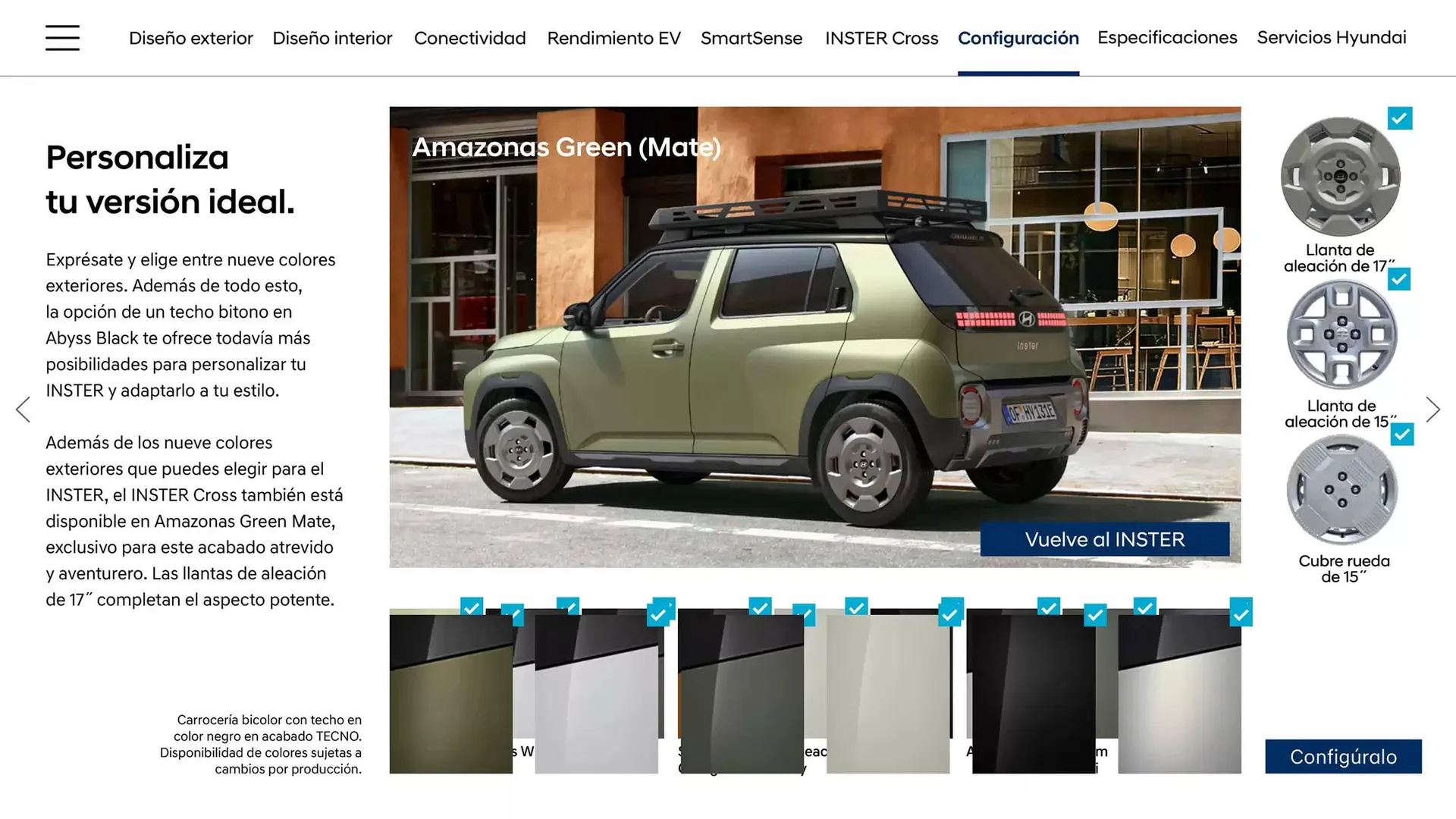1456x819 pixels.
Task: Select the 17-inch alloy wheel image
Action: [x=1340, y=177]
